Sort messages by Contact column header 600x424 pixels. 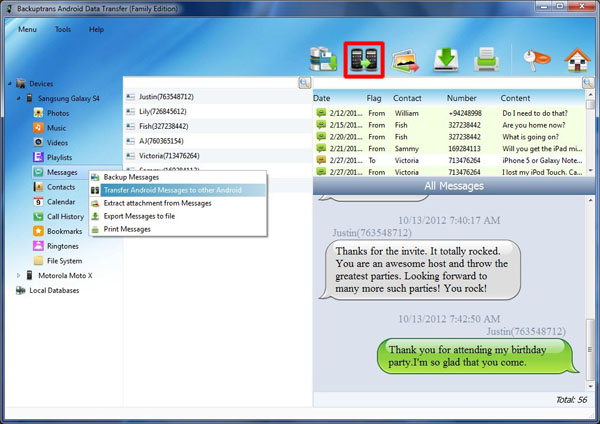(407, 98)
